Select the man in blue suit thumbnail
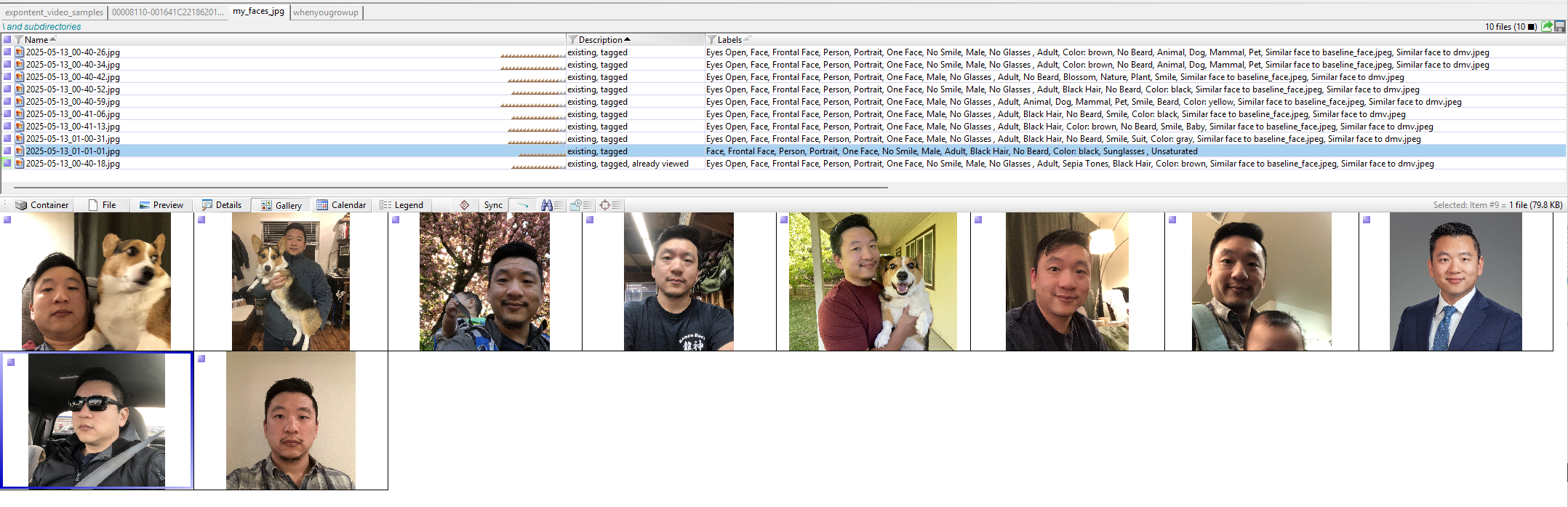 pos(1455,282)
